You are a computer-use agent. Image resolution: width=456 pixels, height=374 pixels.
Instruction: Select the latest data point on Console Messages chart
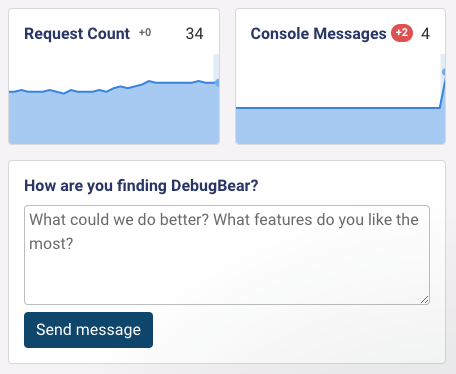(x=444, y=72)
